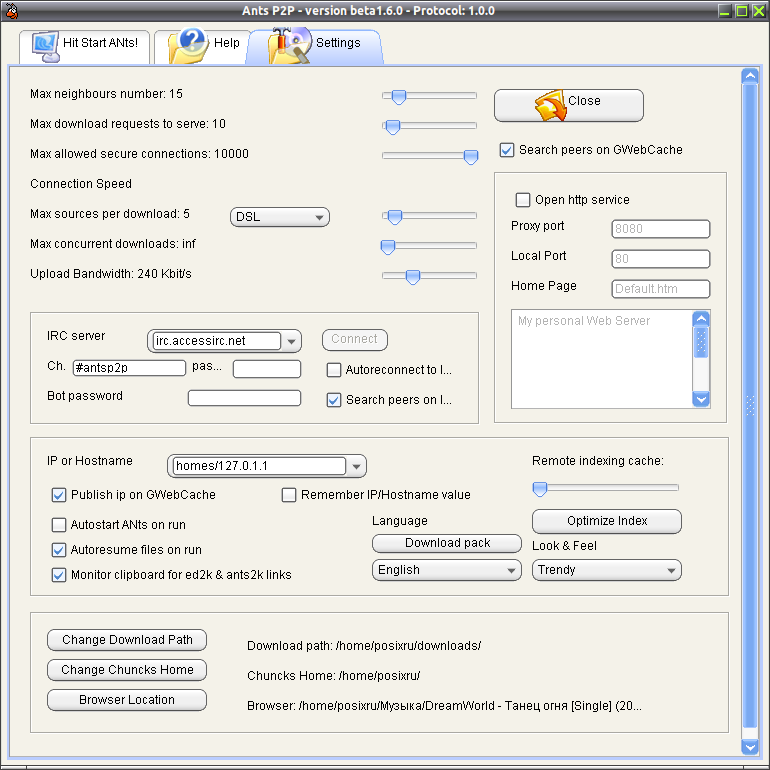
Task: Click the question mark folder Help icon
Action: [187, 46]
